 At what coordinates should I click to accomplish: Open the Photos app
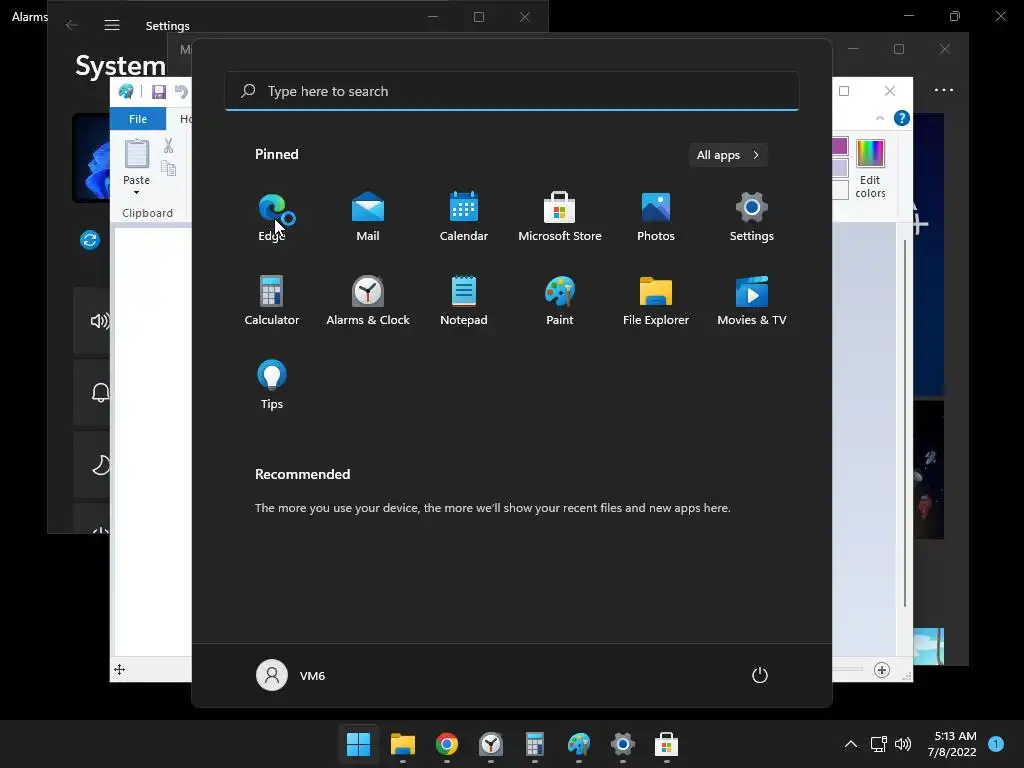click(x=656, y=217)
